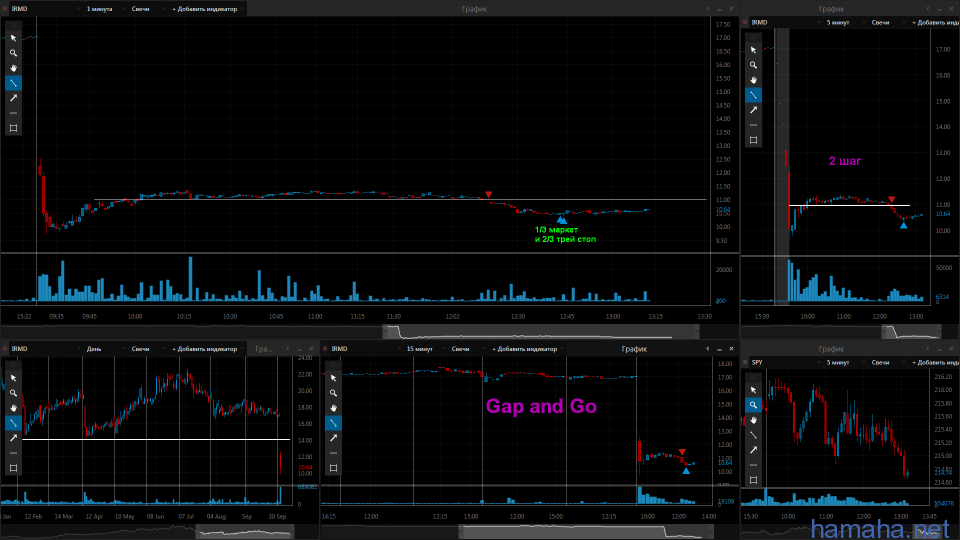This screenshot has width=960, height=540.
Task: Select the rectangle tool in the День chart
Action: (x=13, y=468)
